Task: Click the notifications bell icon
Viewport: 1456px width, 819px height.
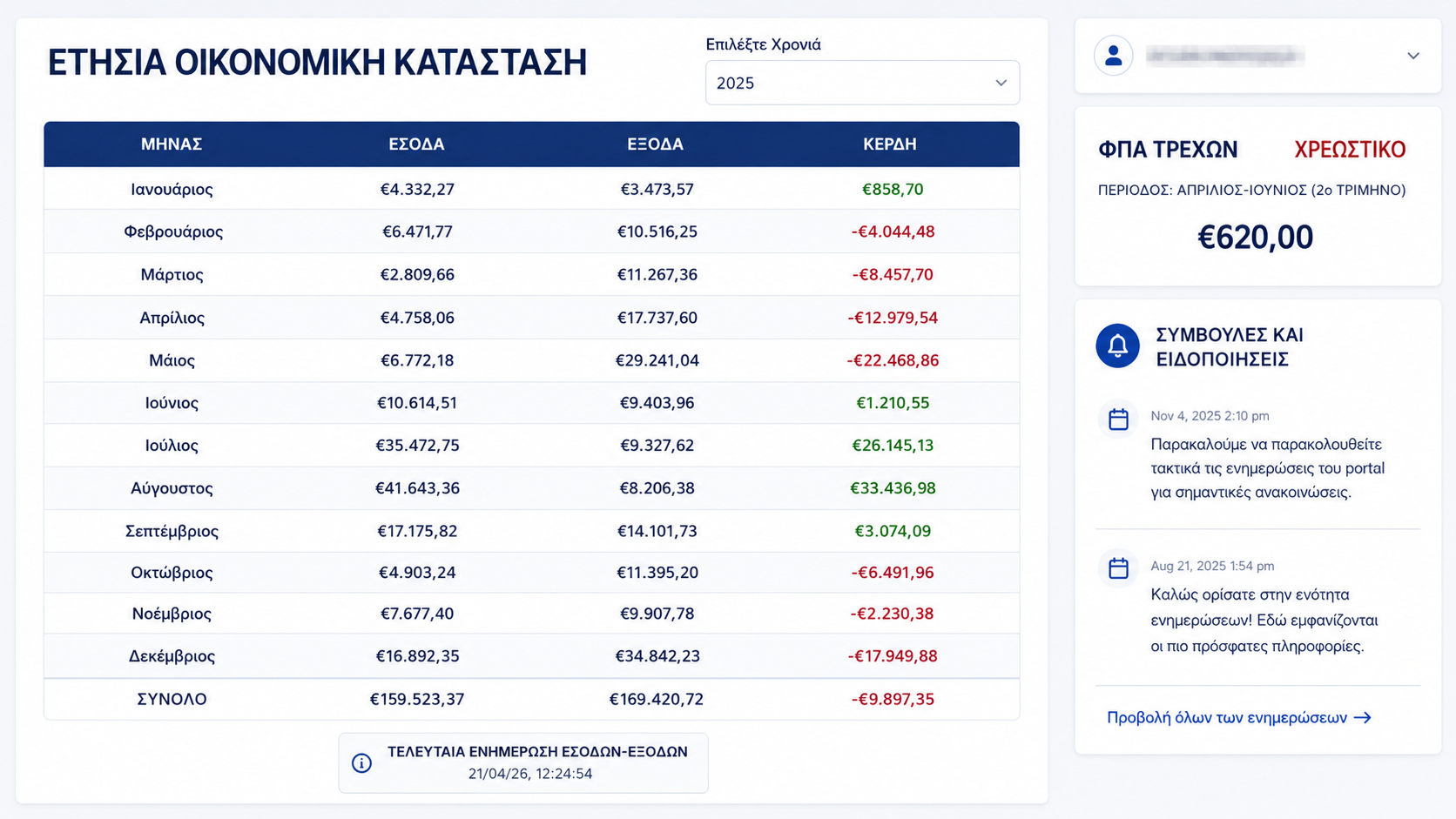Action: point(1117,346)
